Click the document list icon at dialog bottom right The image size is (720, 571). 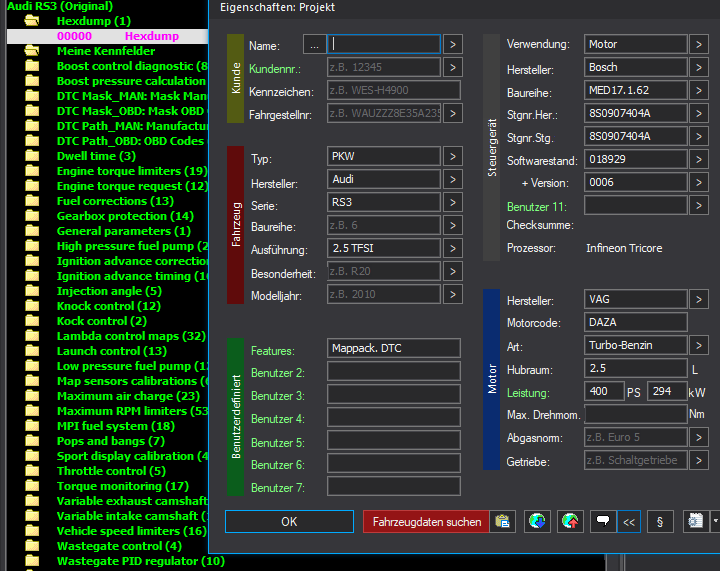point(695,521)
